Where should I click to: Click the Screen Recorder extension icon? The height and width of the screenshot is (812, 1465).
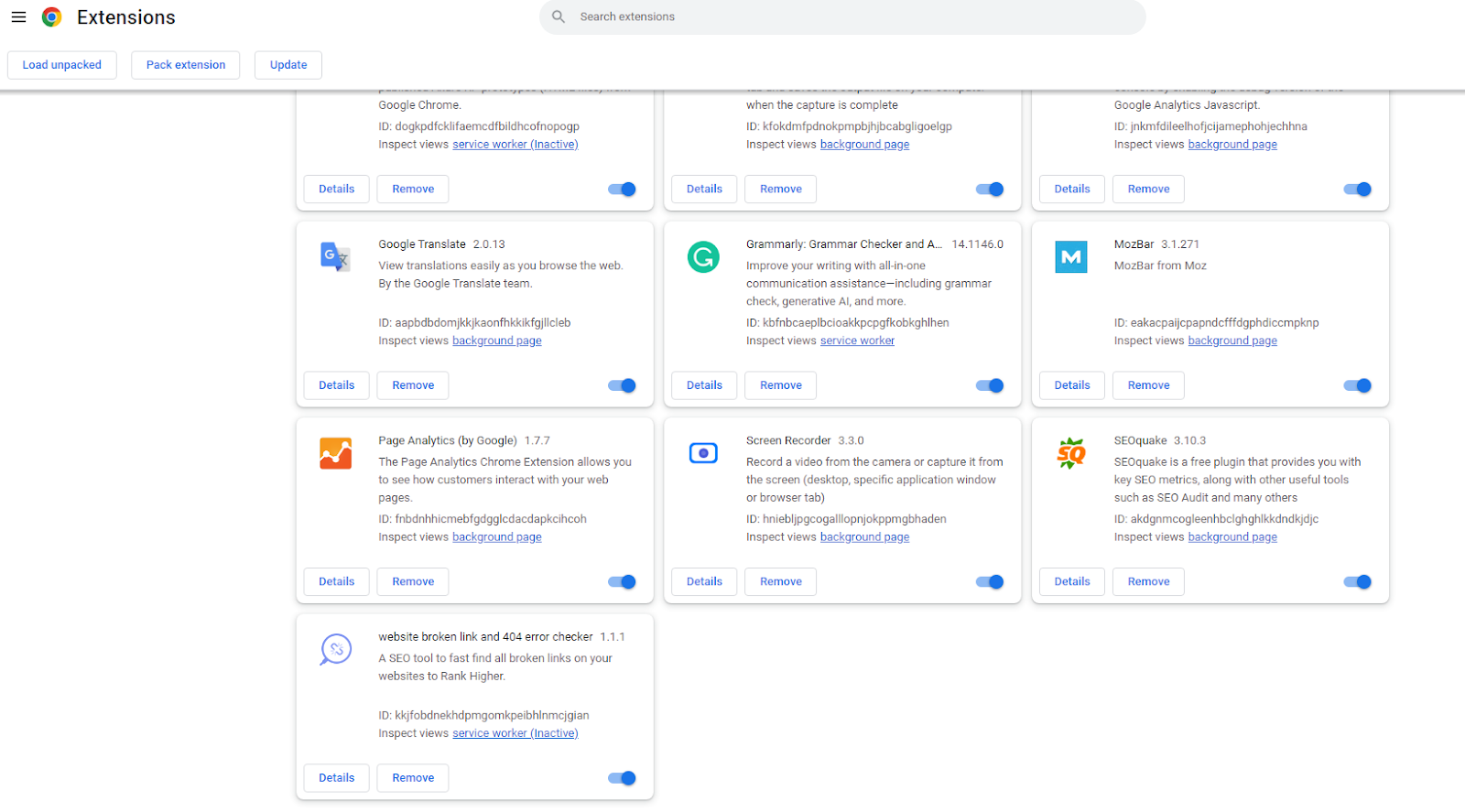(x=703, y=453)
